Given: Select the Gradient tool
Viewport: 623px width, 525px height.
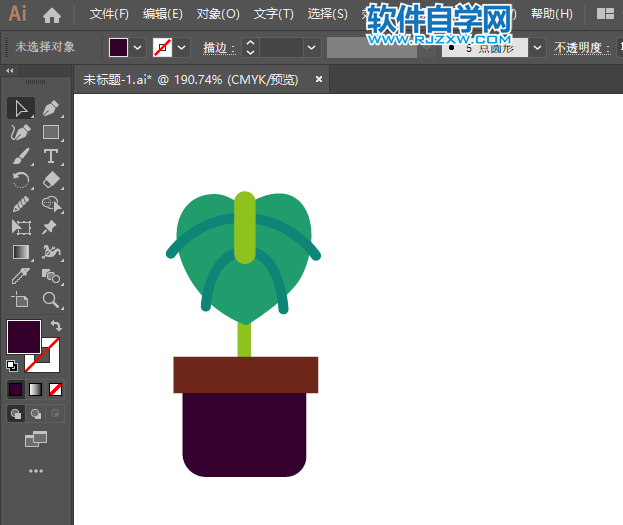Looking at the screenshot, I should [x=20, y=252].
